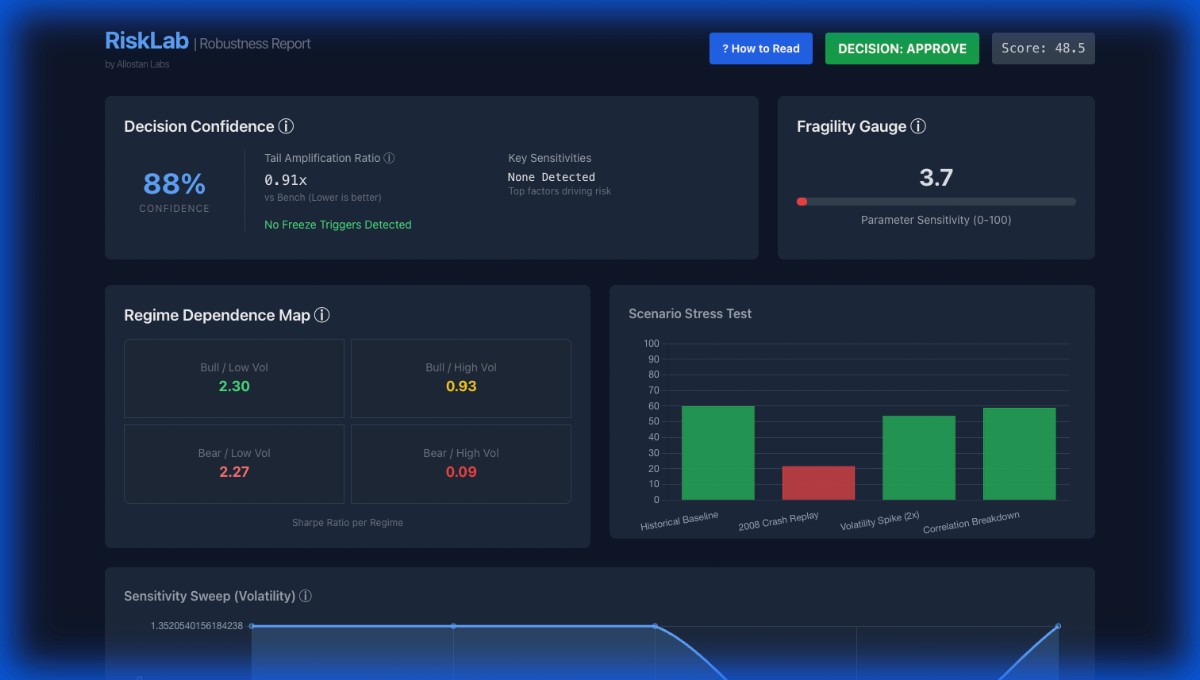Image resolution: width=1200 pixels, height=680 pixels.
Task: Open the Decision Confidence info icon
Action: pos(286,127)
